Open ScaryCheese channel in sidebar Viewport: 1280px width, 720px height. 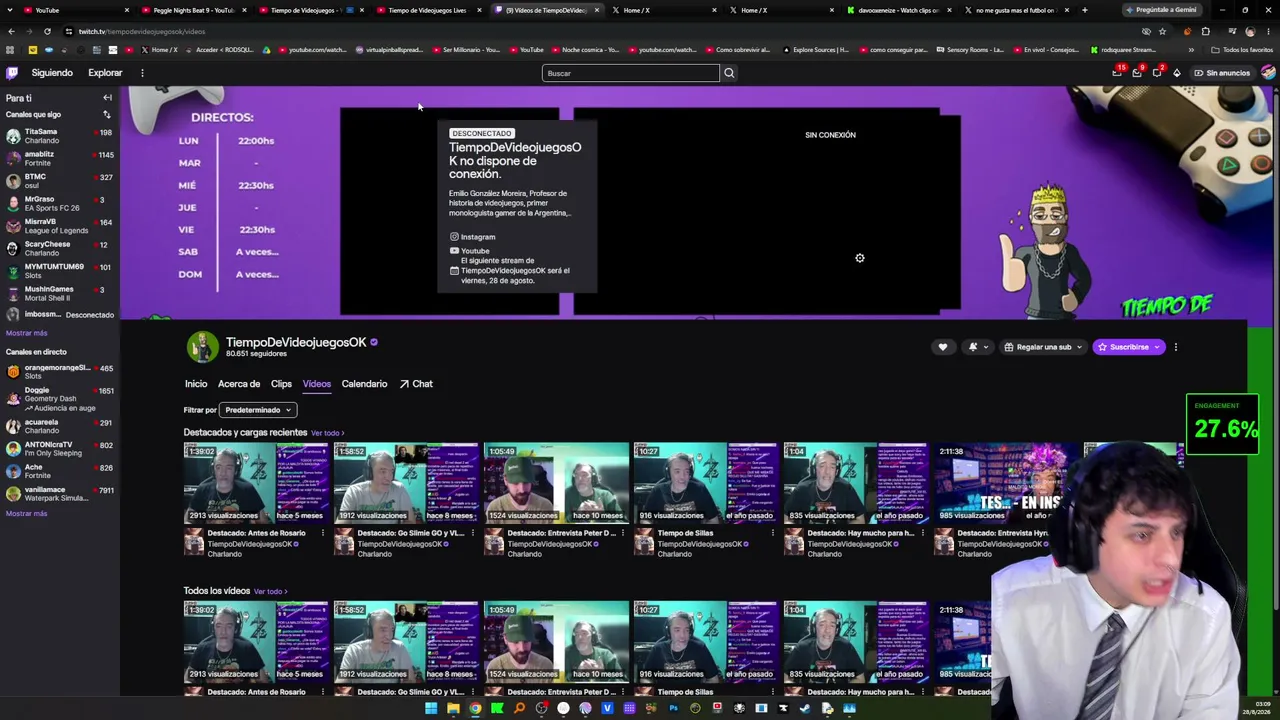point(60,249)
